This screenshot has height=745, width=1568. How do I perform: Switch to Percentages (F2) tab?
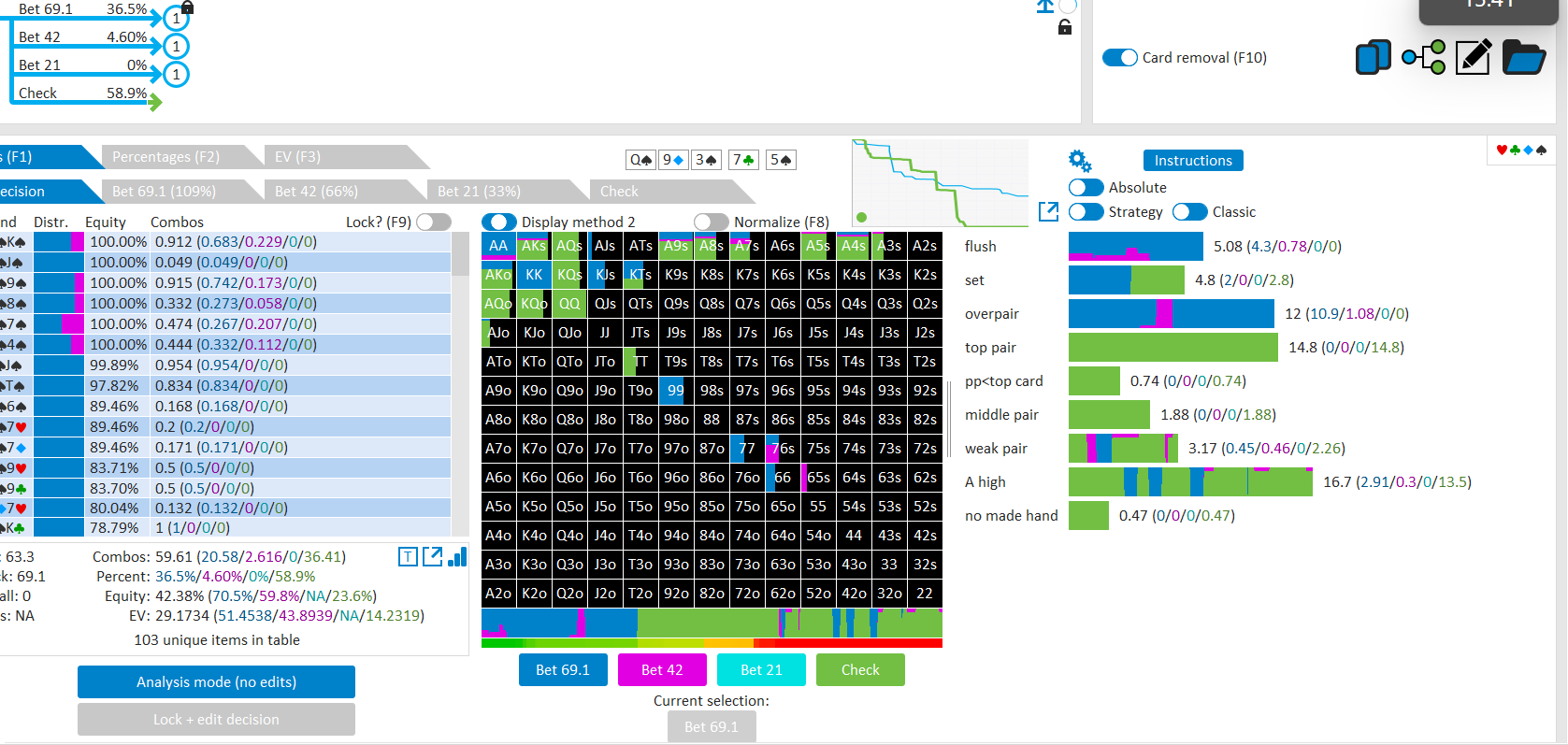click(168, 157)
